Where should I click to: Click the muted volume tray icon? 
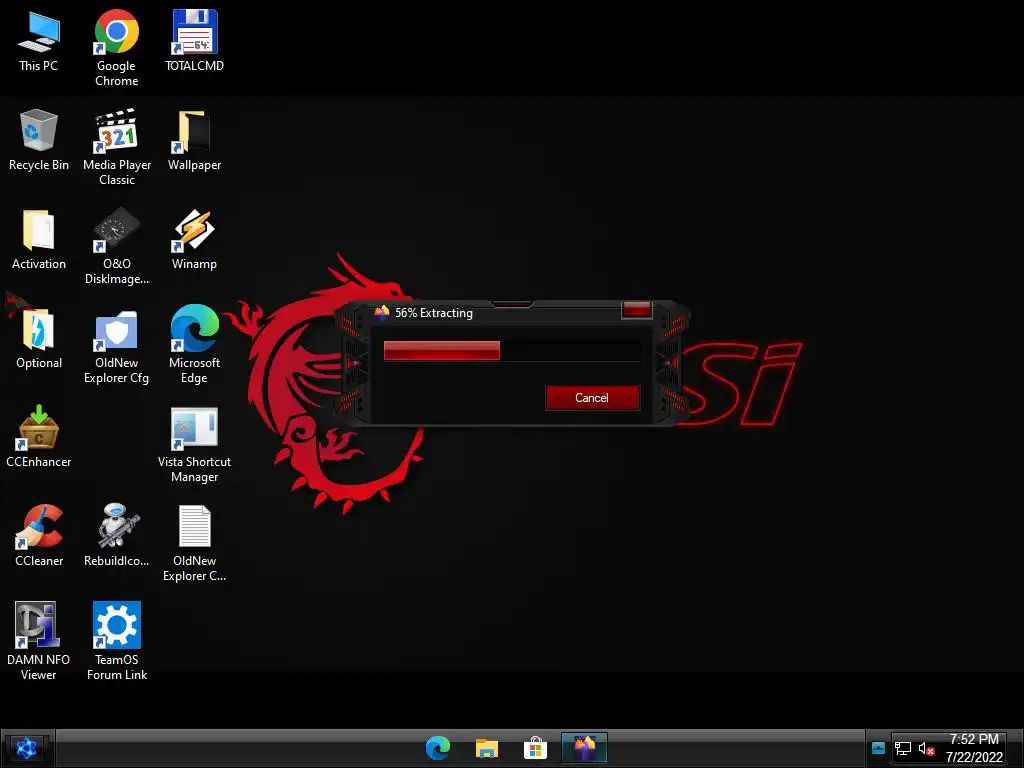926,748
